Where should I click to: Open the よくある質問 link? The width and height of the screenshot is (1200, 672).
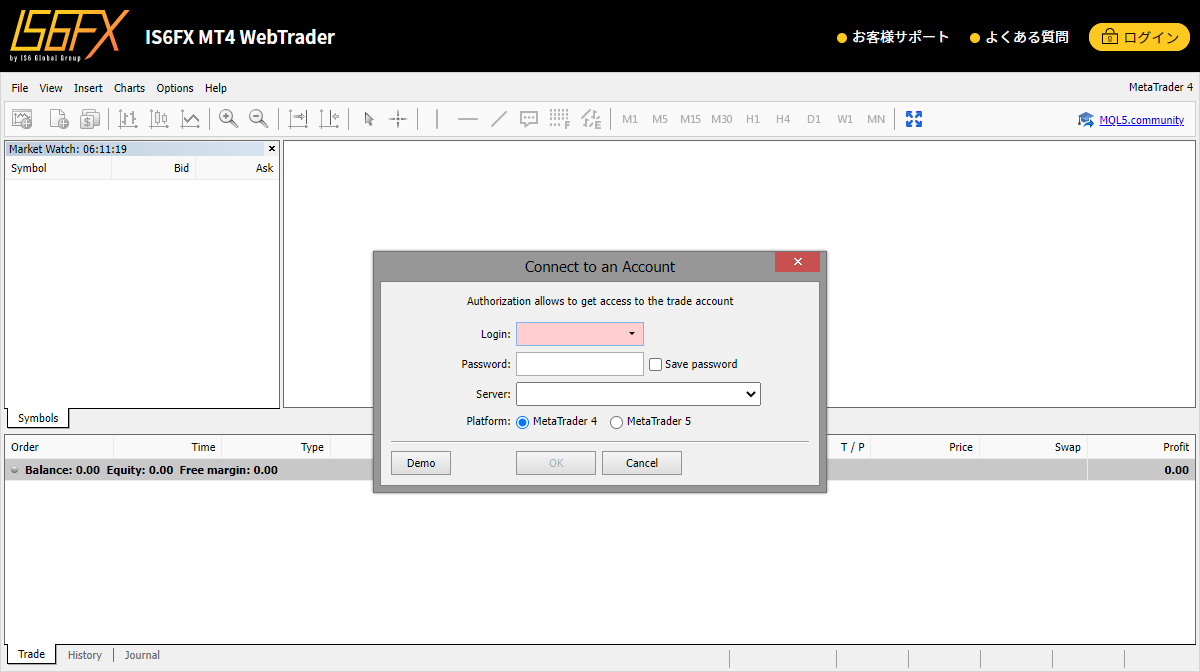(x=1019, y=37)
